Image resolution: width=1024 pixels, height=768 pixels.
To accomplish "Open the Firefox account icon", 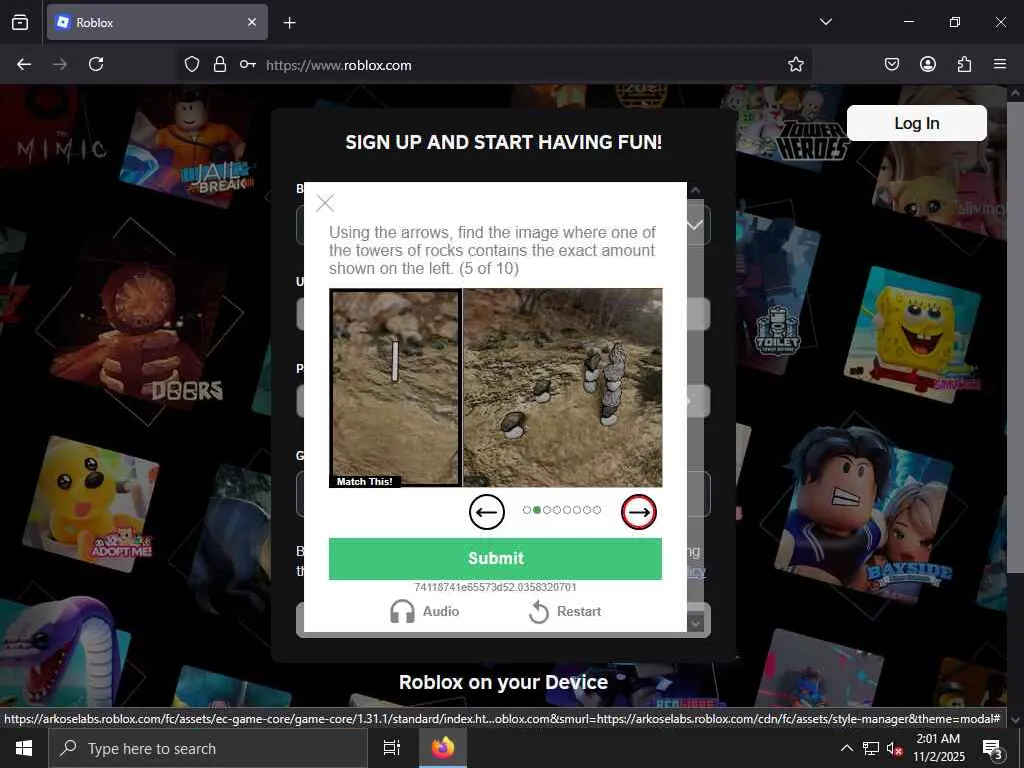I will click(927, 64).
